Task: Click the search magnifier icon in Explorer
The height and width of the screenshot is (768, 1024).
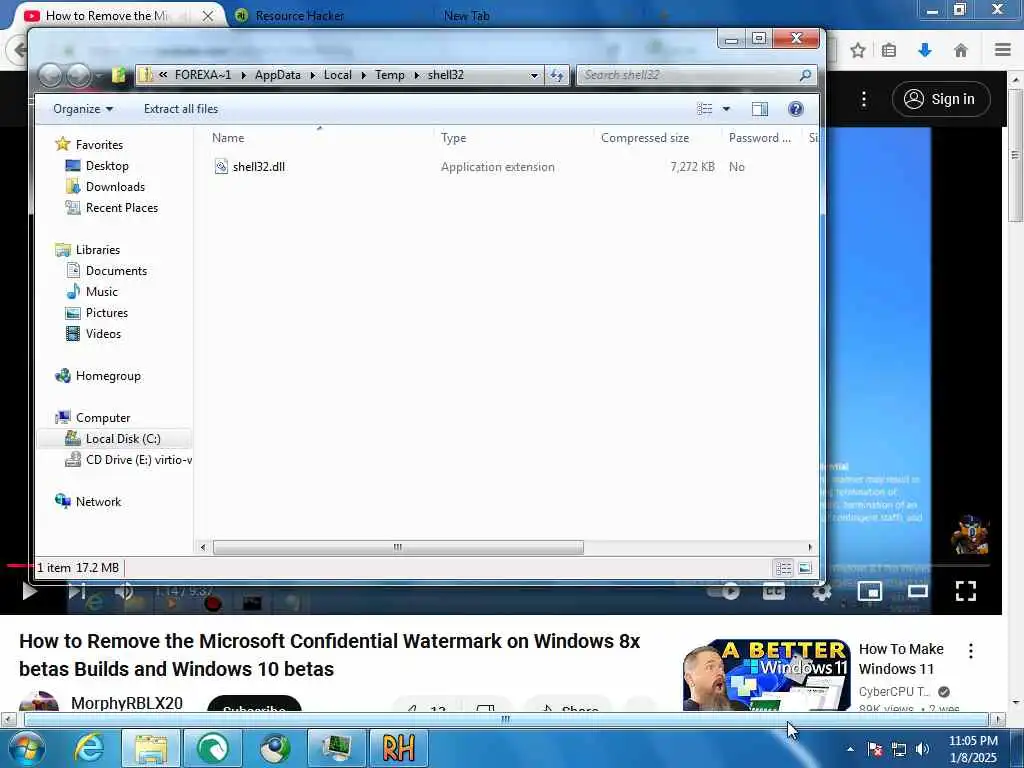Action: (x=805, y=75)
